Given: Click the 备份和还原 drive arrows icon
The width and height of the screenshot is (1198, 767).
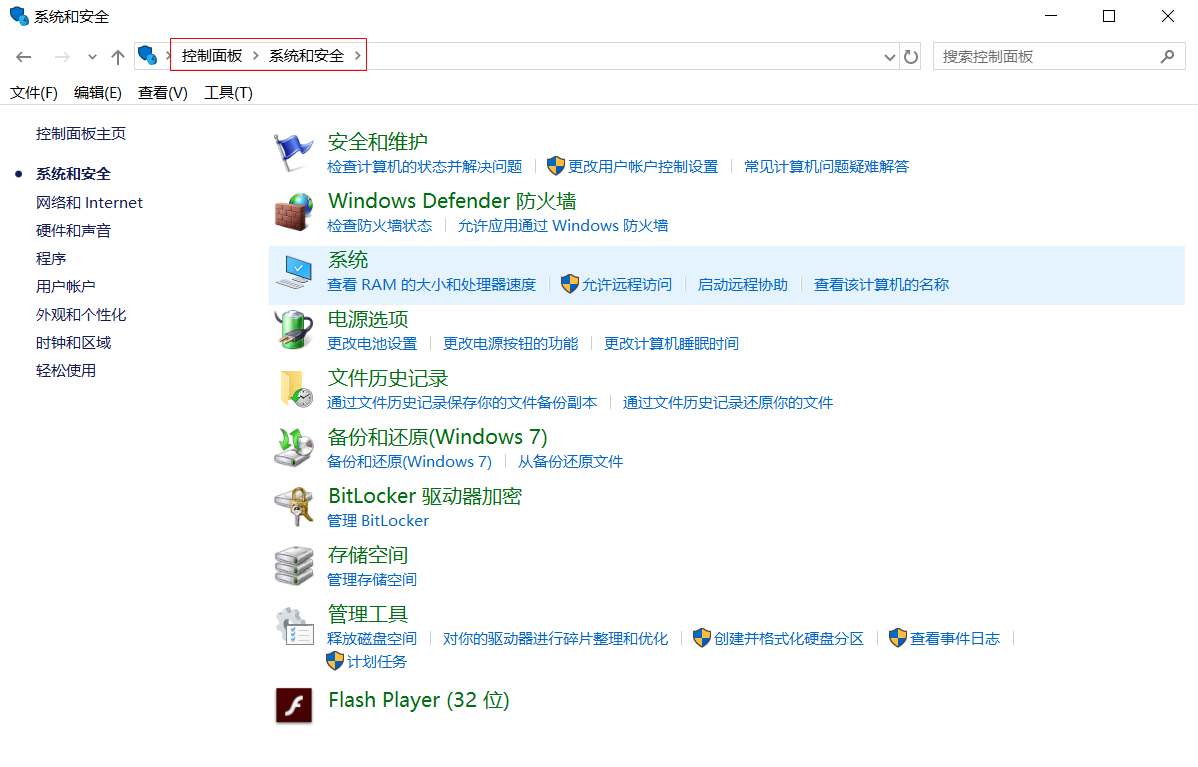Looking at the screenshot, I should [x=294, y=448].
